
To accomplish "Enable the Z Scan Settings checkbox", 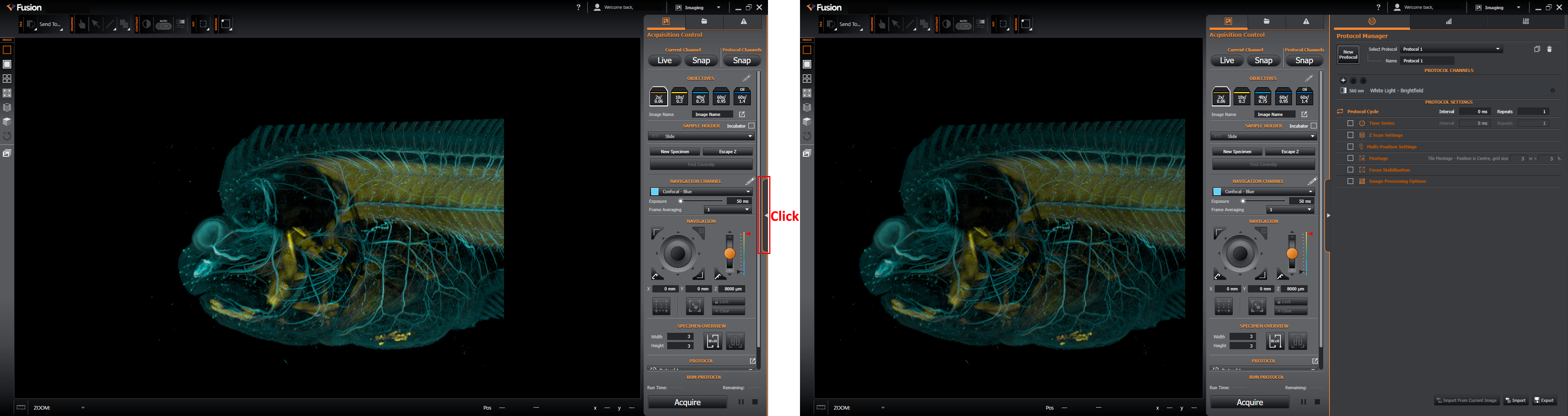I will coord(1350,135).
